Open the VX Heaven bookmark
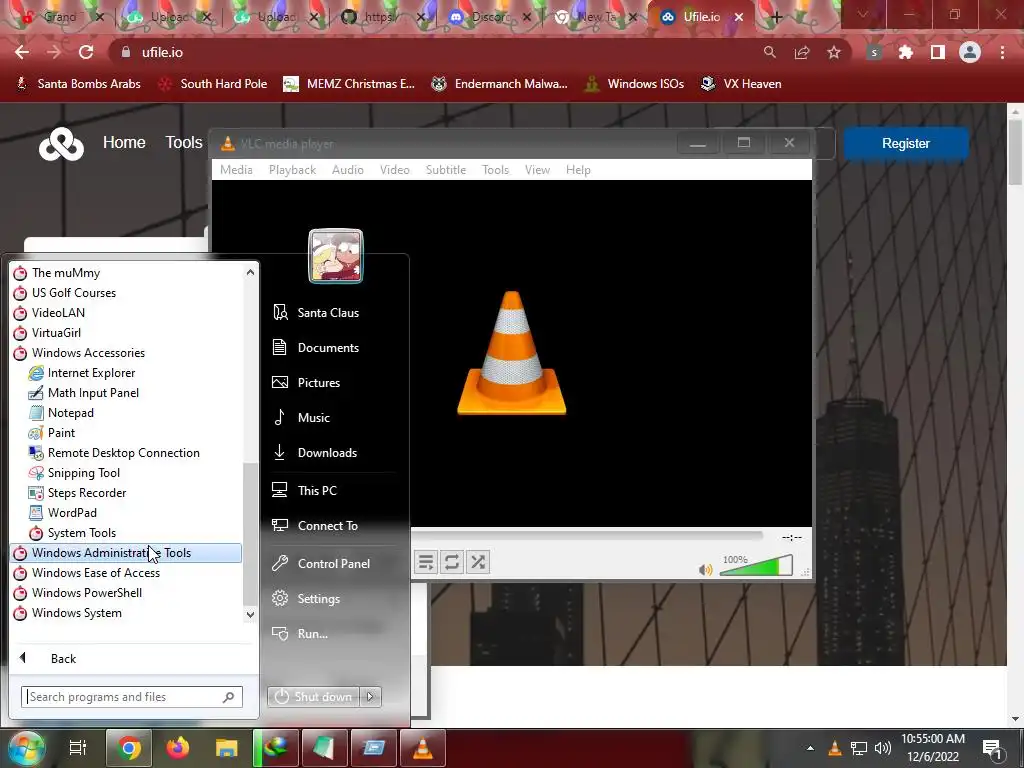Screen dimensions: 1024x768 pos(741,84)
